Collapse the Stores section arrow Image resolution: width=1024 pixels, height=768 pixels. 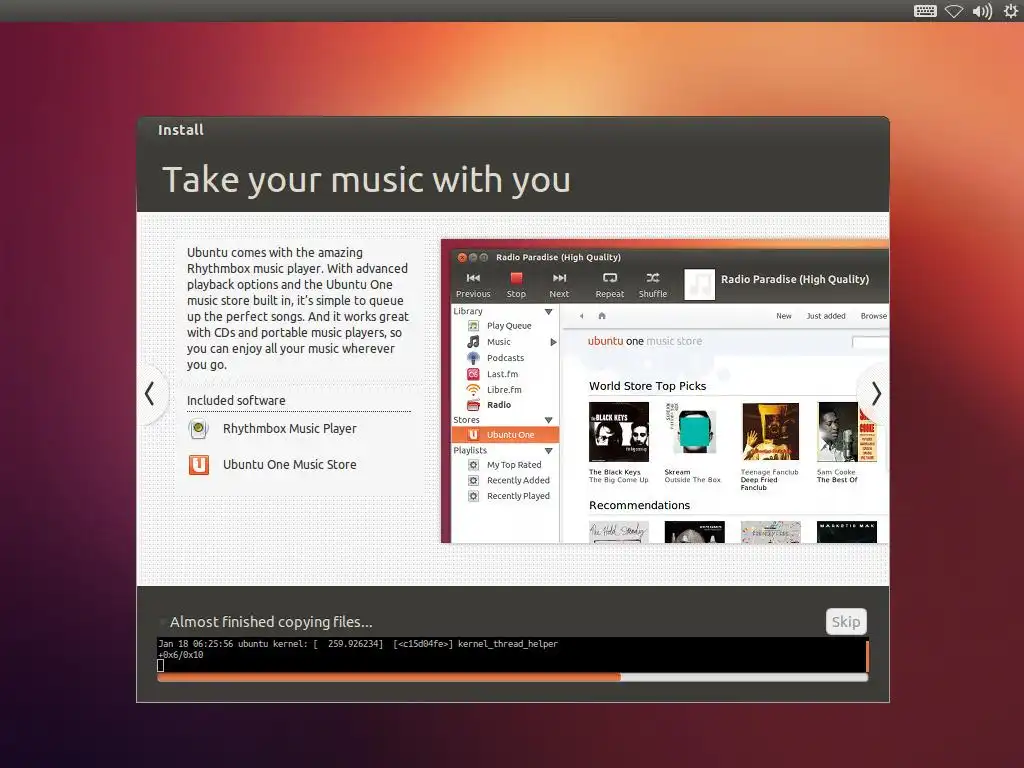point(549,420)
